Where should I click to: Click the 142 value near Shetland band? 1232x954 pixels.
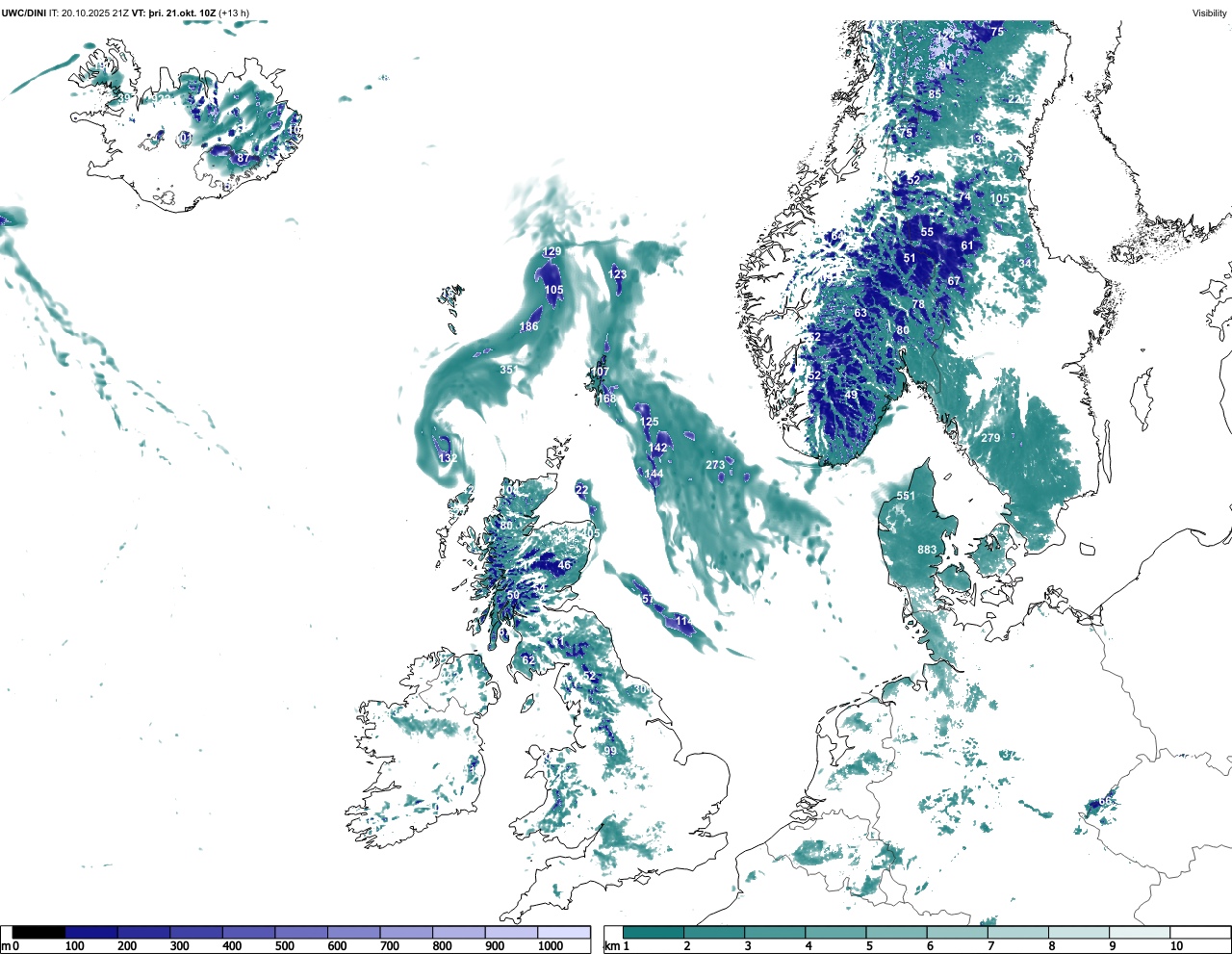(657, 448)
